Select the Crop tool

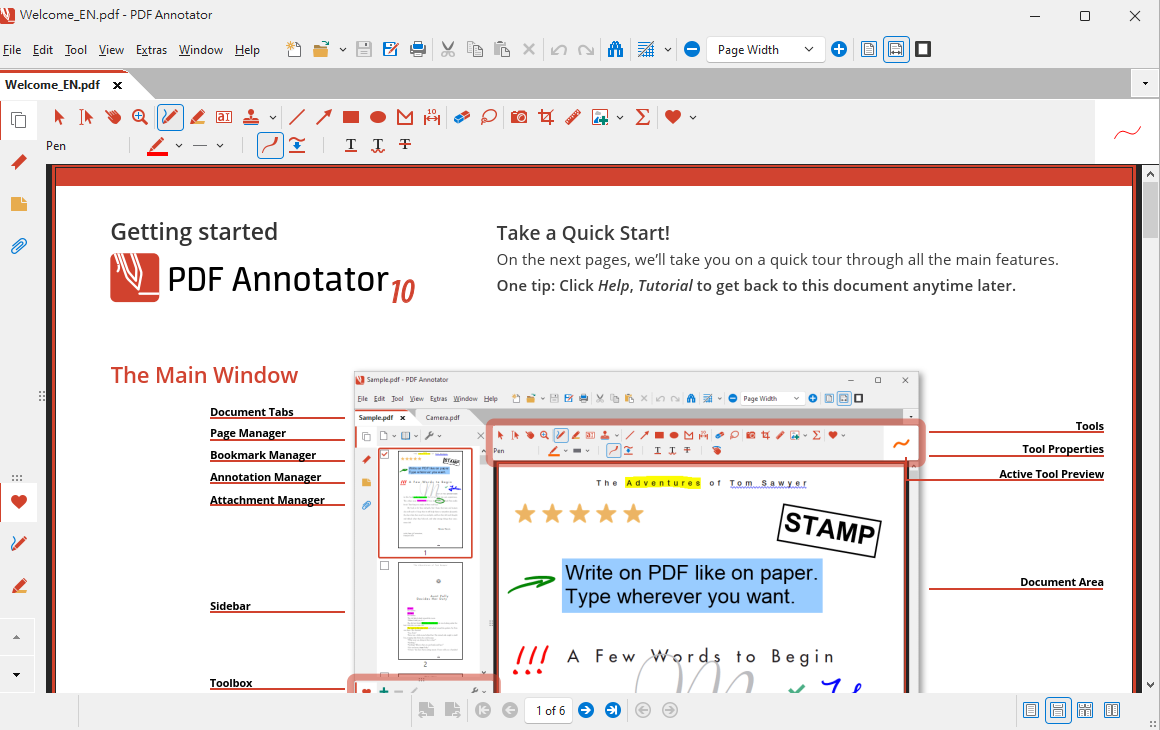[x=546, y=117]
